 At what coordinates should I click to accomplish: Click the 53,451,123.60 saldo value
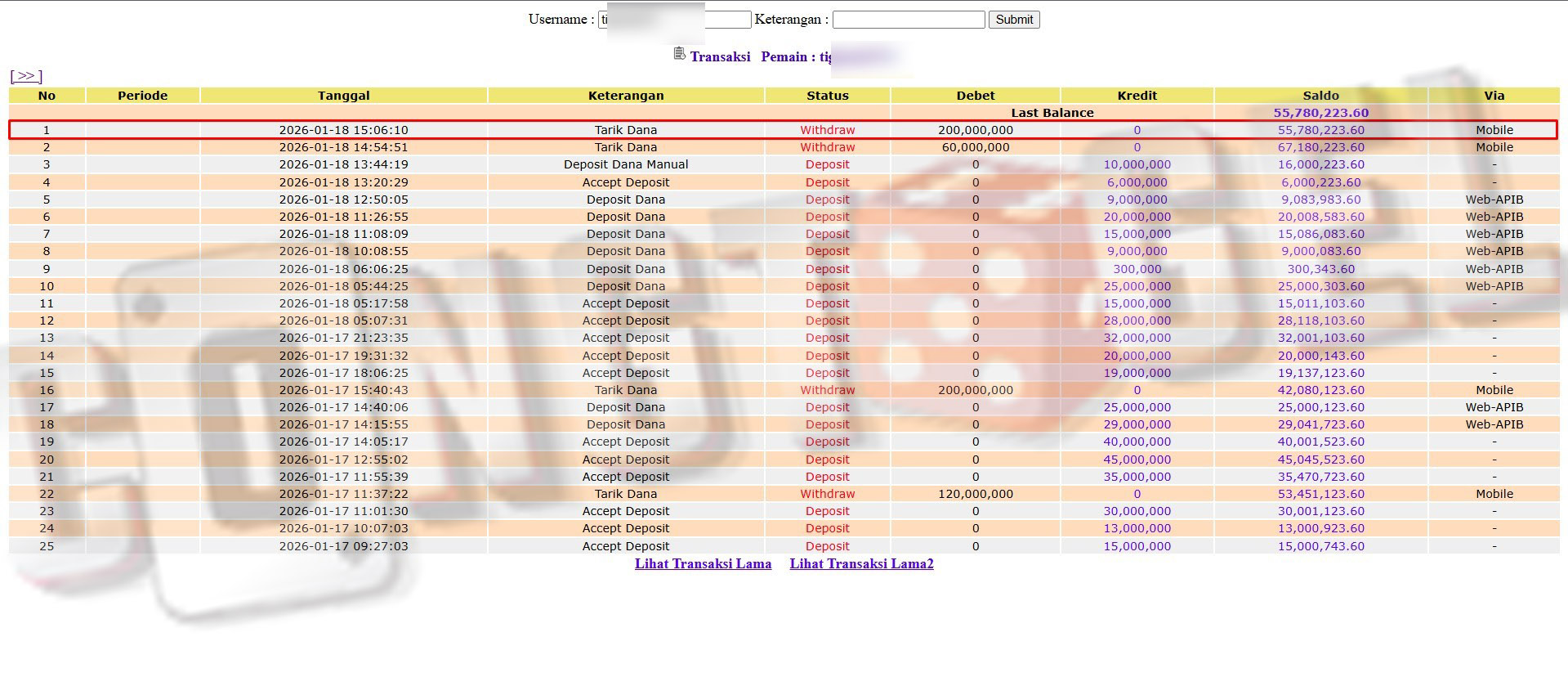pyautogui.click(x=1321, y=494)
